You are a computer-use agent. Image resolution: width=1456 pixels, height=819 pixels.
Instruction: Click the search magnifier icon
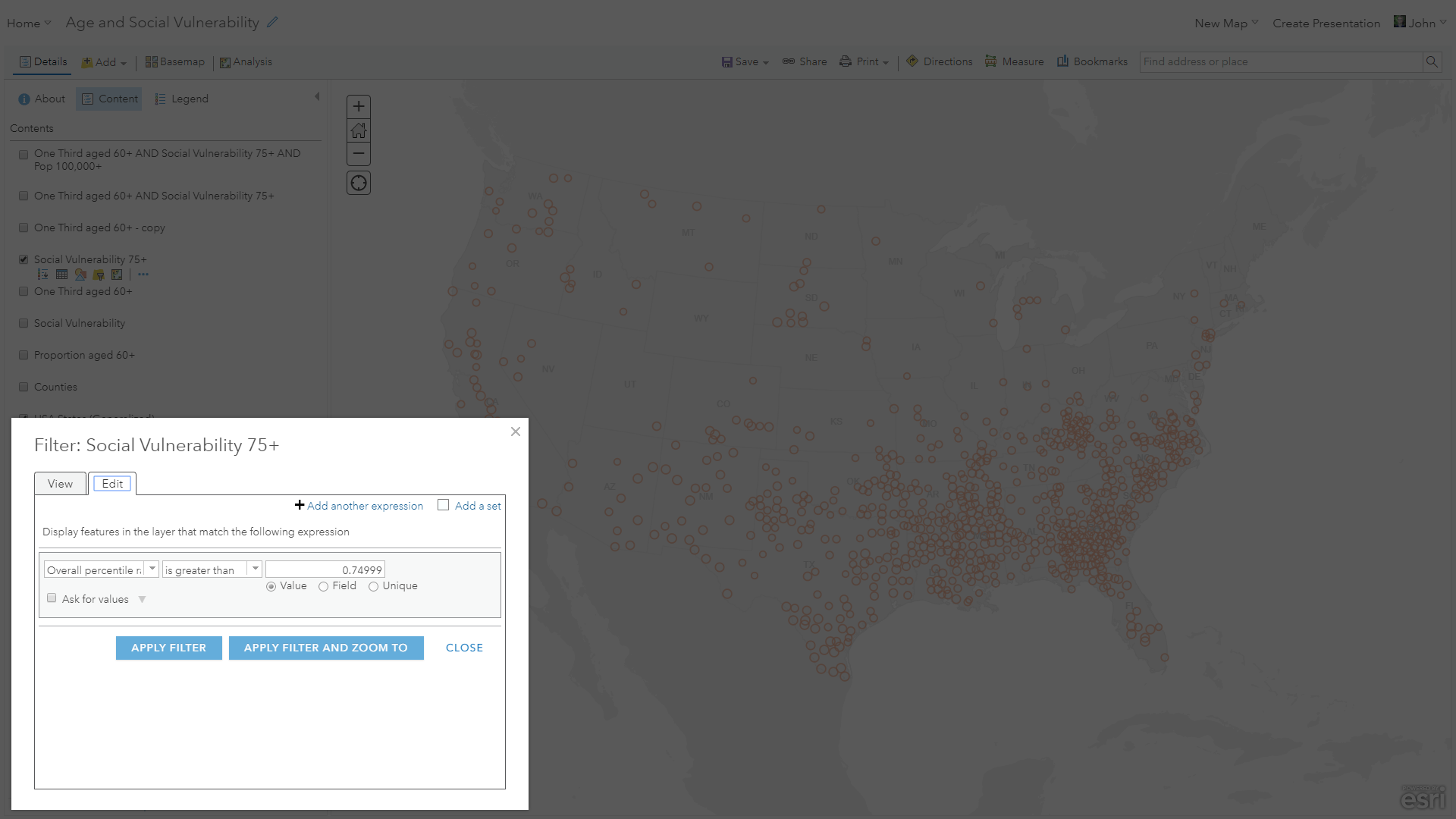click(x=1432, y=62)
